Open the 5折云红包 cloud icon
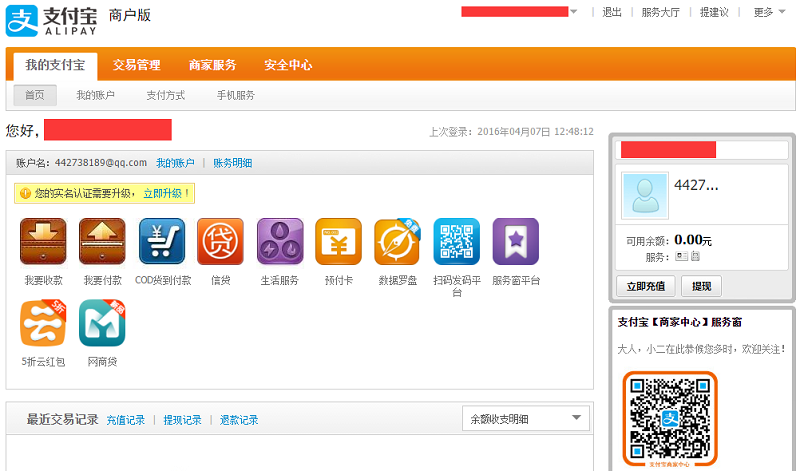The image size is (800, 471). click(43, 323)
